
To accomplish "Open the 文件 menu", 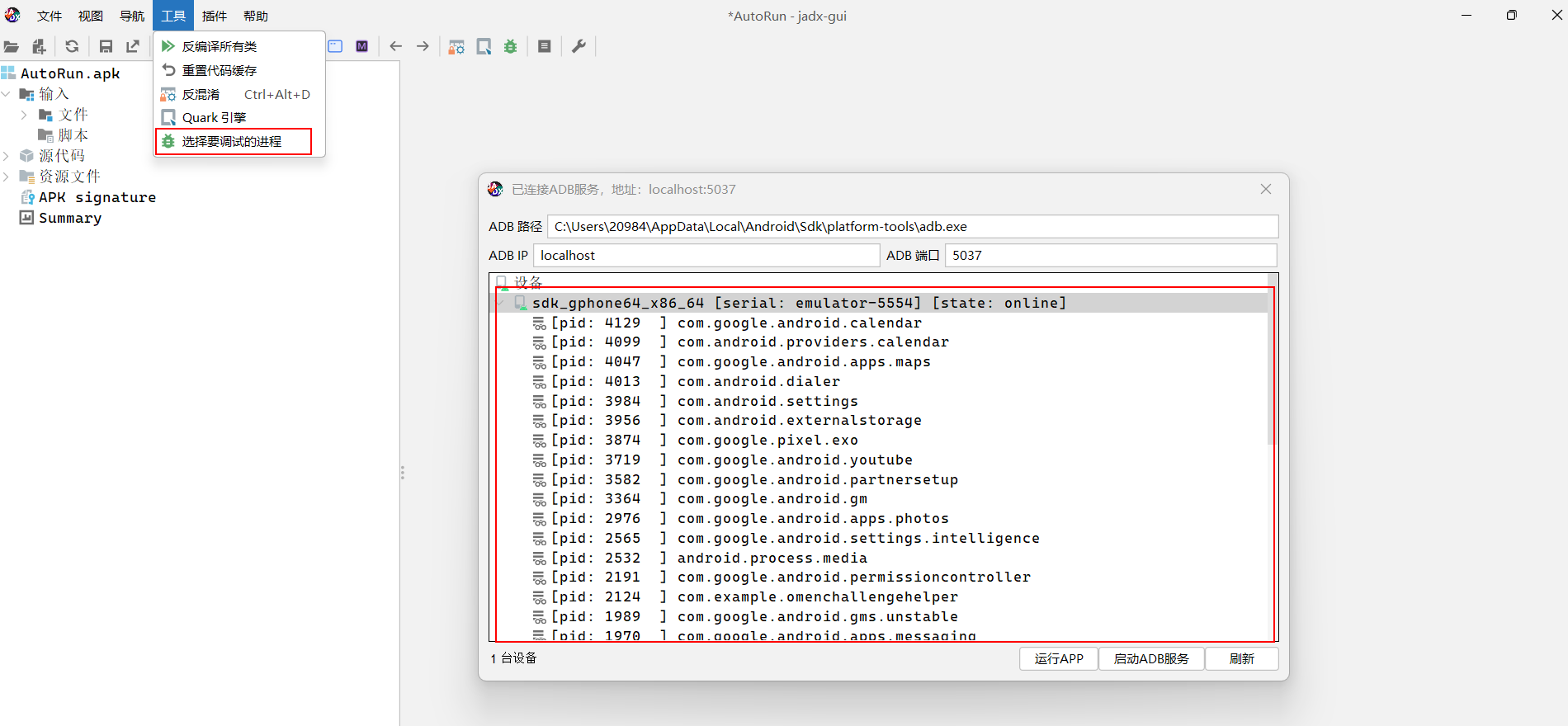I will tap(50, 16).
